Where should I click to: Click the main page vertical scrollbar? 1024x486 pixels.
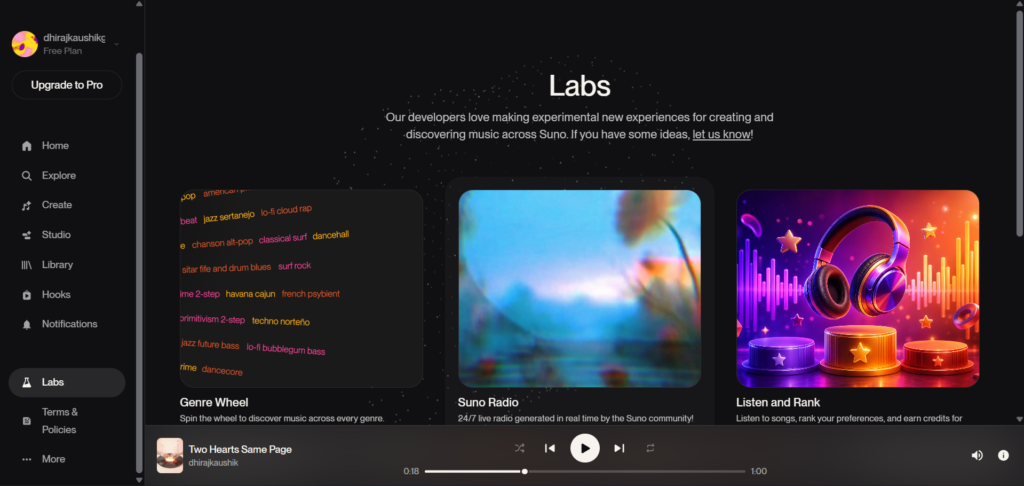(x=1019, y=124)
